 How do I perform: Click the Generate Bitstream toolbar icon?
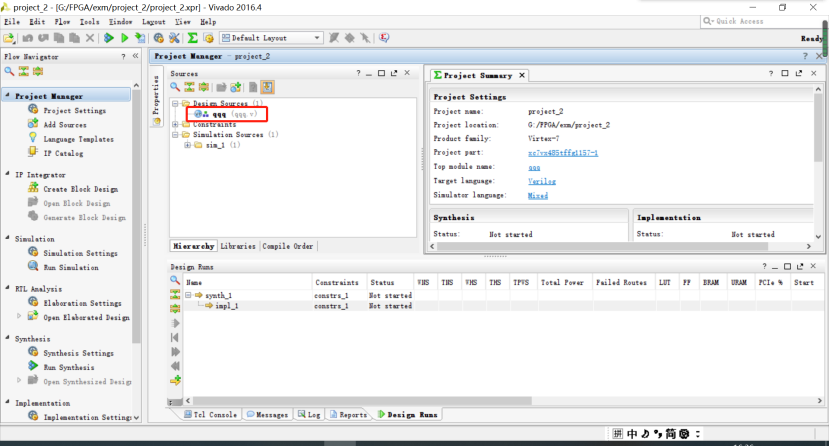click(140, 38)
